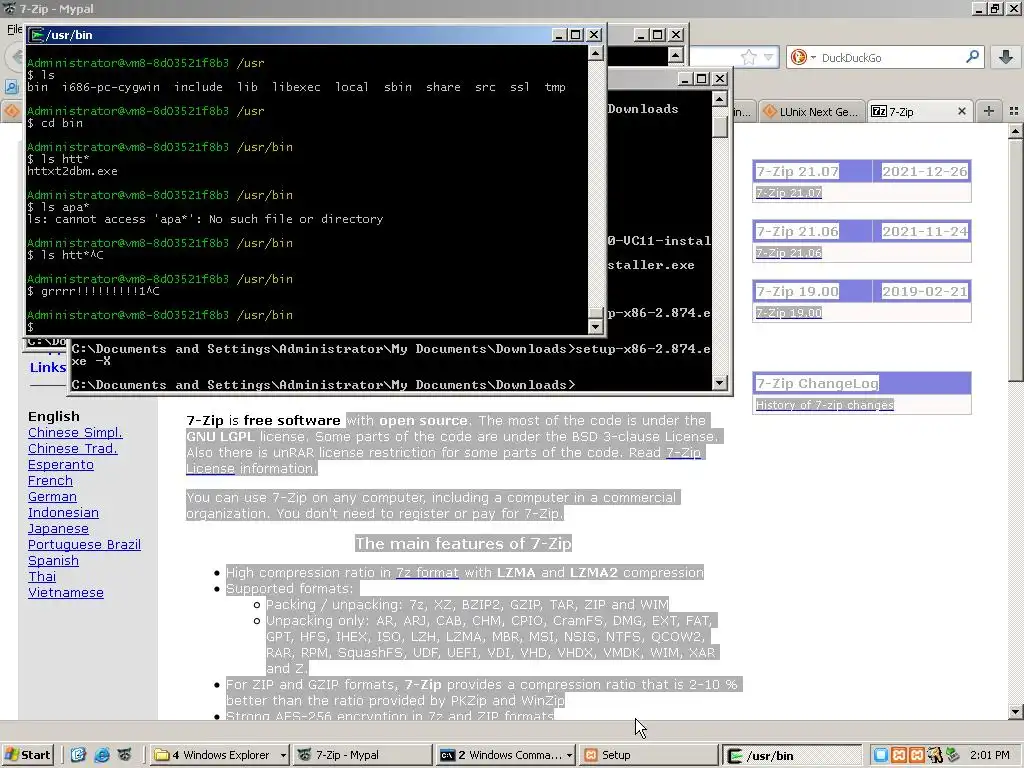Screen dimensions: 1024x768
Task: Open the Indonesian language link
Action: coord(63,513)
